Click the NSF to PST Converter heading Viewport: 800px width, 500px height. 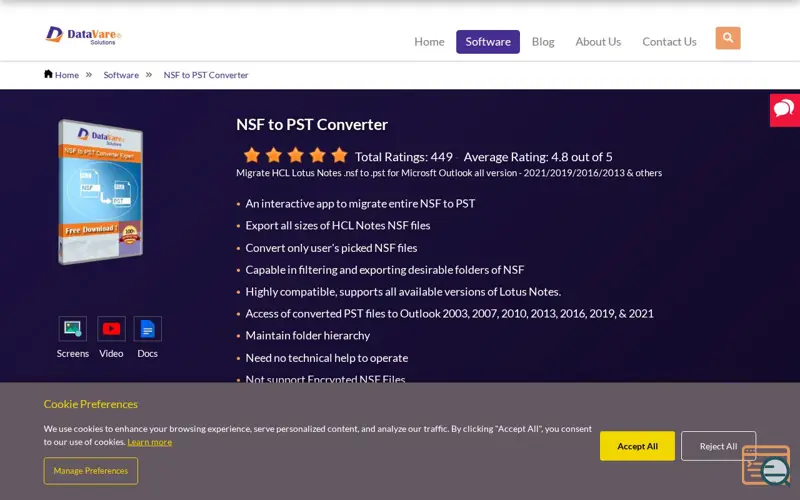click(x=312, y=124)
